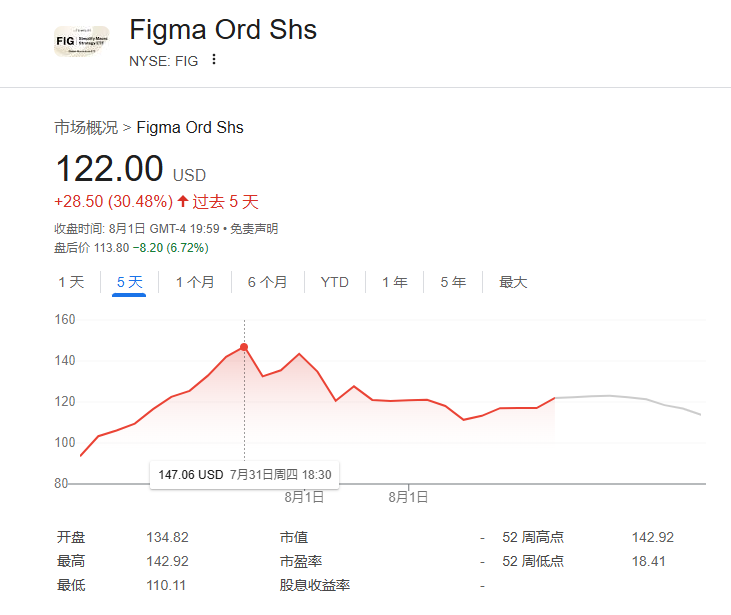This screenshot has height=615, width=731.
Task: Show the YTD chart range
Action: [334, 282]
